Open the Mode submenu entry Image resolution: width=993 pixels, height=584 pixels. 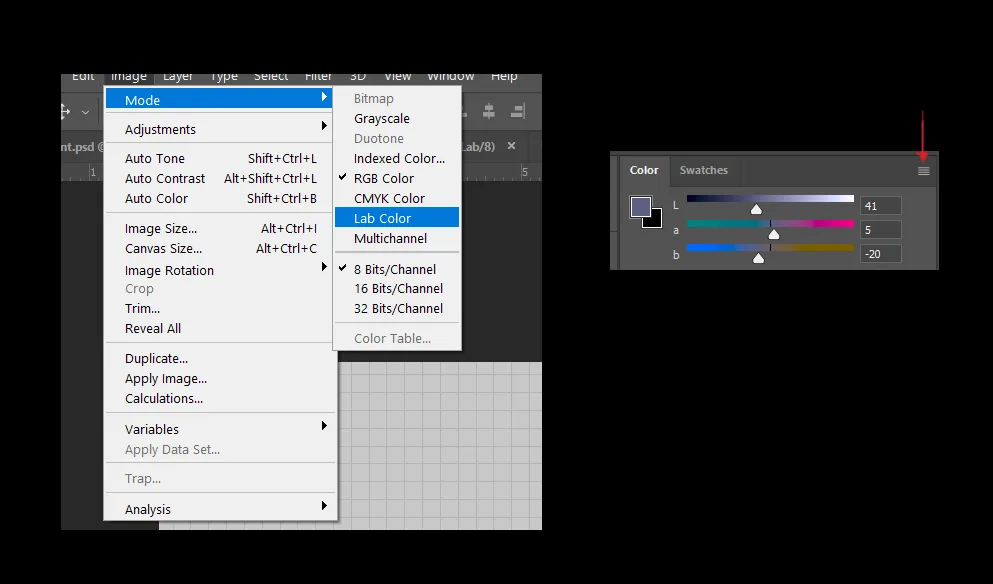pyautogui.click(x=218, y=99)
